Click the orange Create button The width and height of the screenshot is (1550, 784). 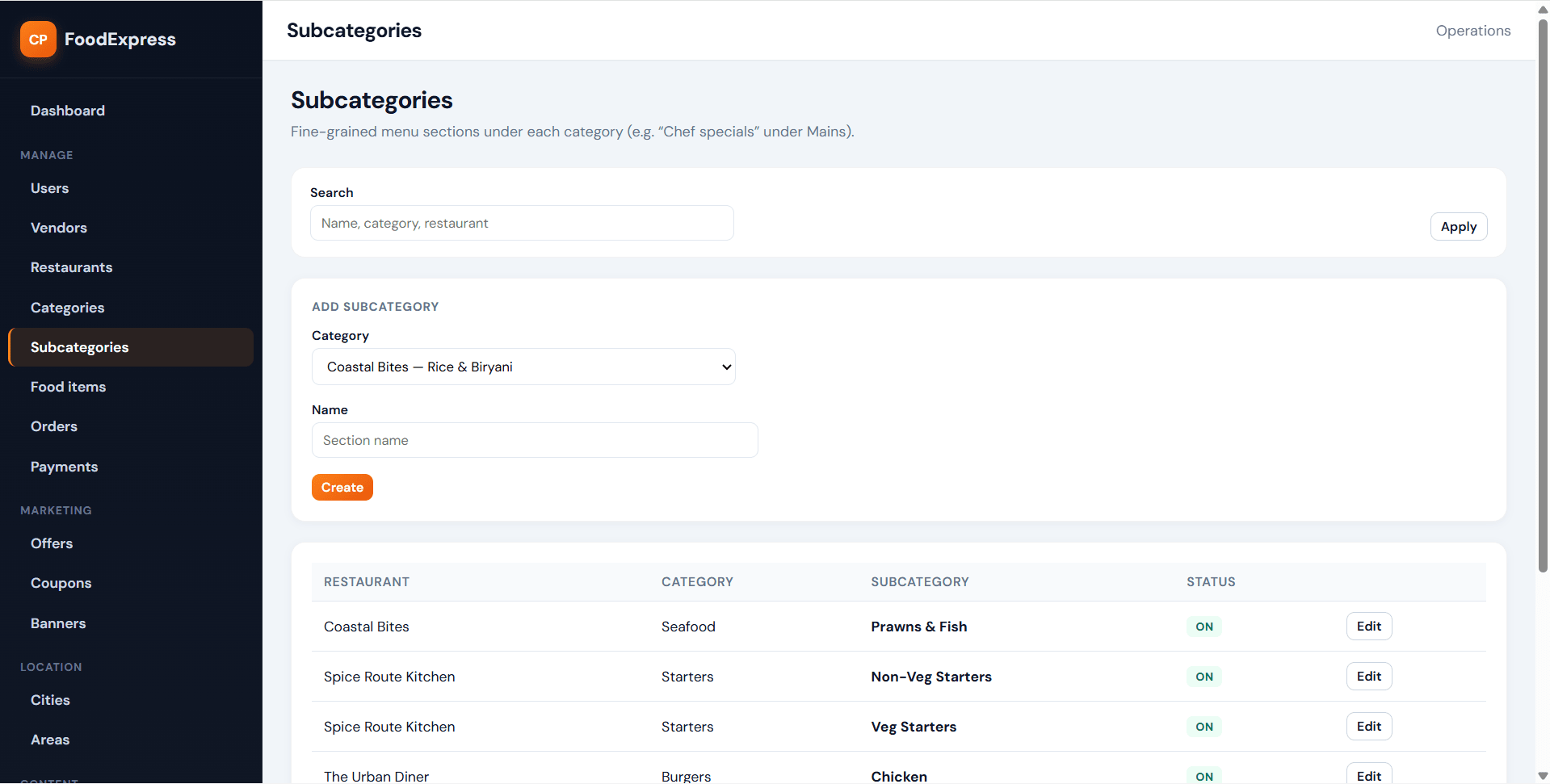[x=342, y=488]
